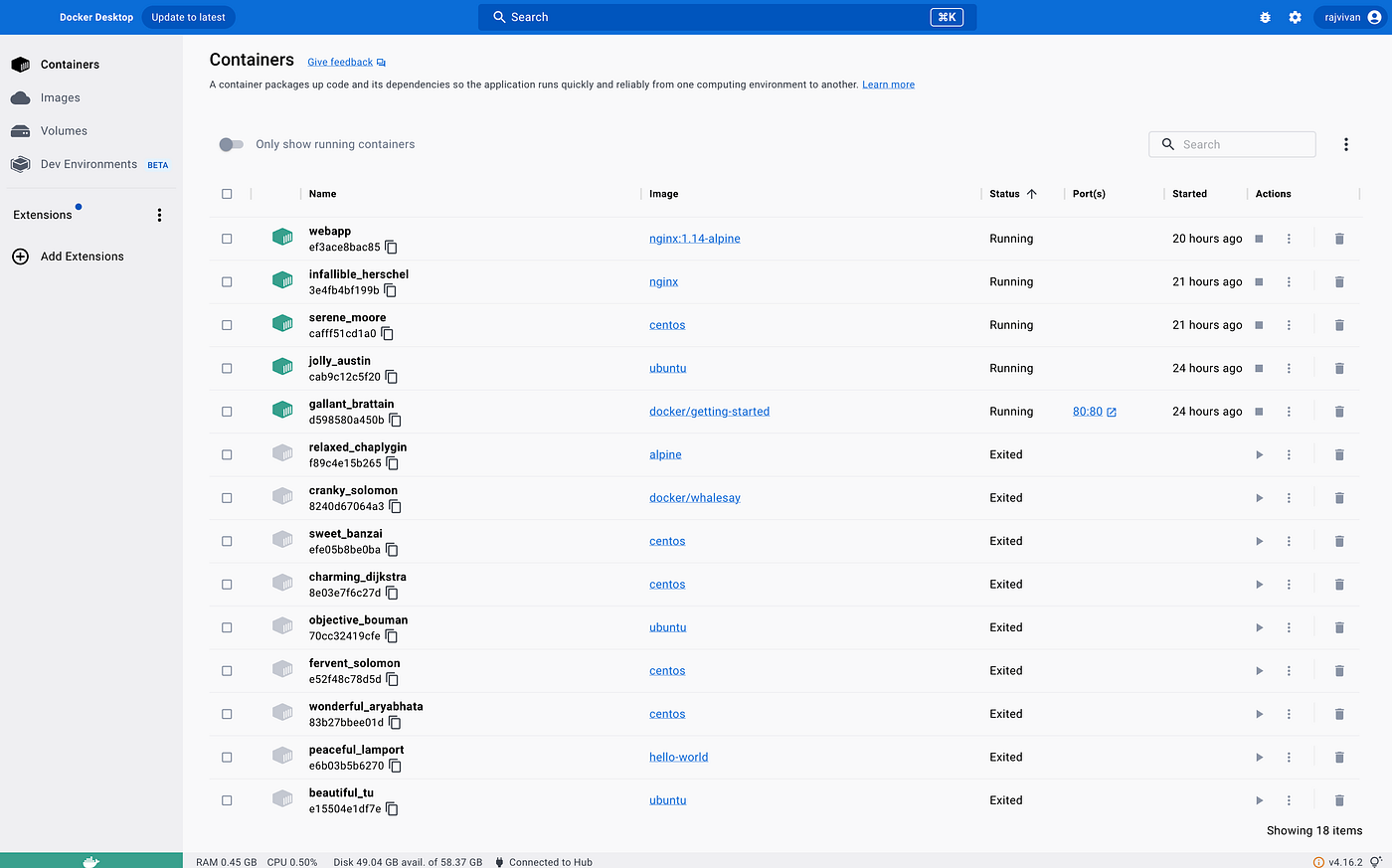This screenshot has width=1392, height=868.
Task: Toggle Only show running containers switch
Action: coord(231,144)
